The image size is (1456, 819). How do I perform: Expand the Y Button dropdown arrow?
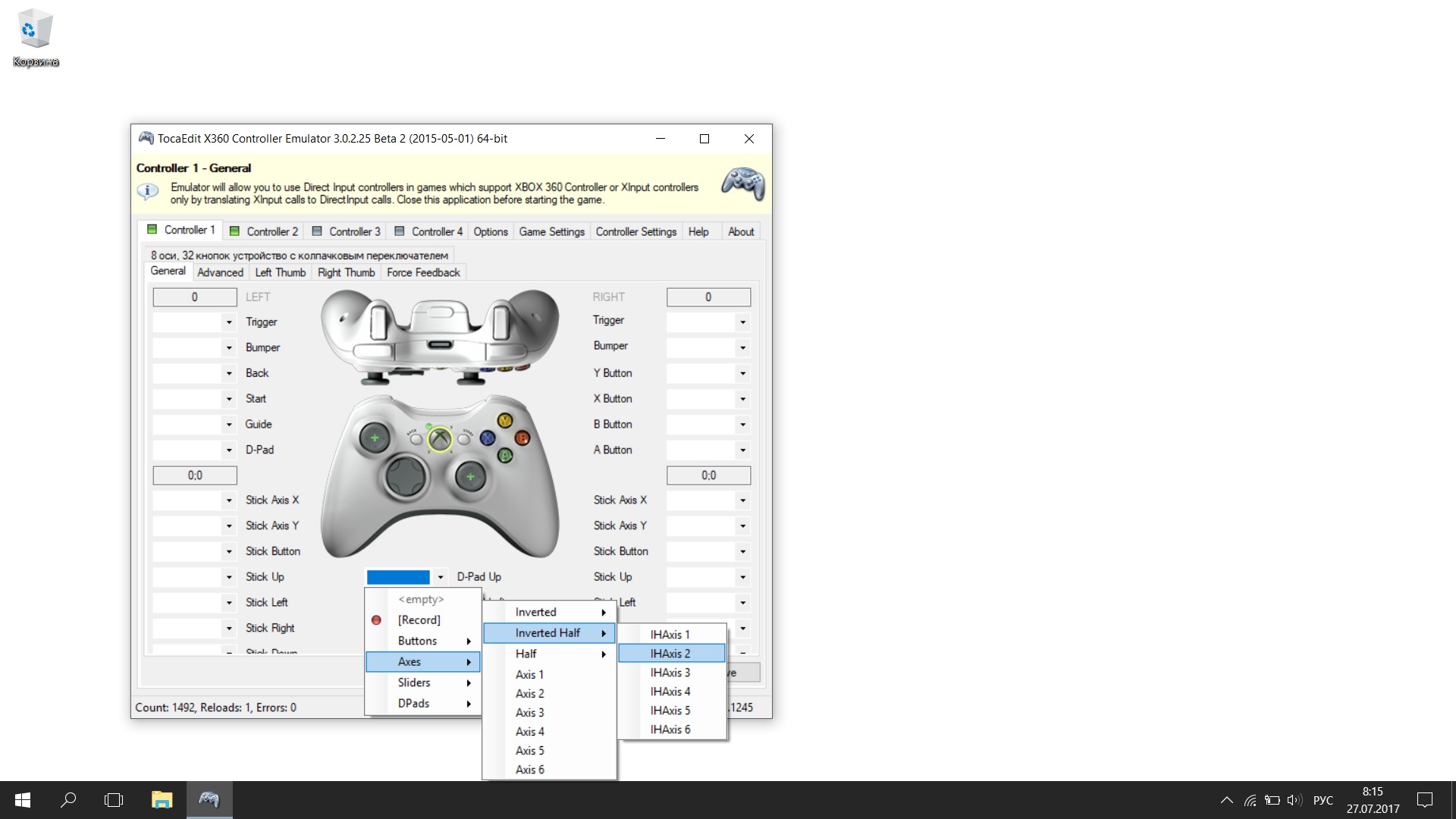click(x=742, y=373)
